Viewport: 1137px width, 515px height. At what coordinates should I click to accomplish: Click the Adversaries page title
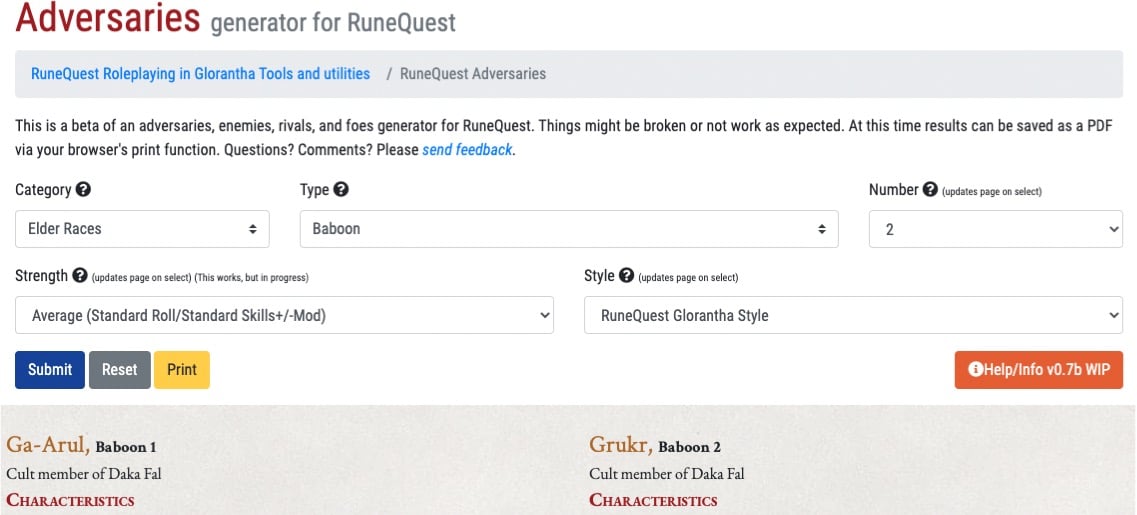coord(107,17)
